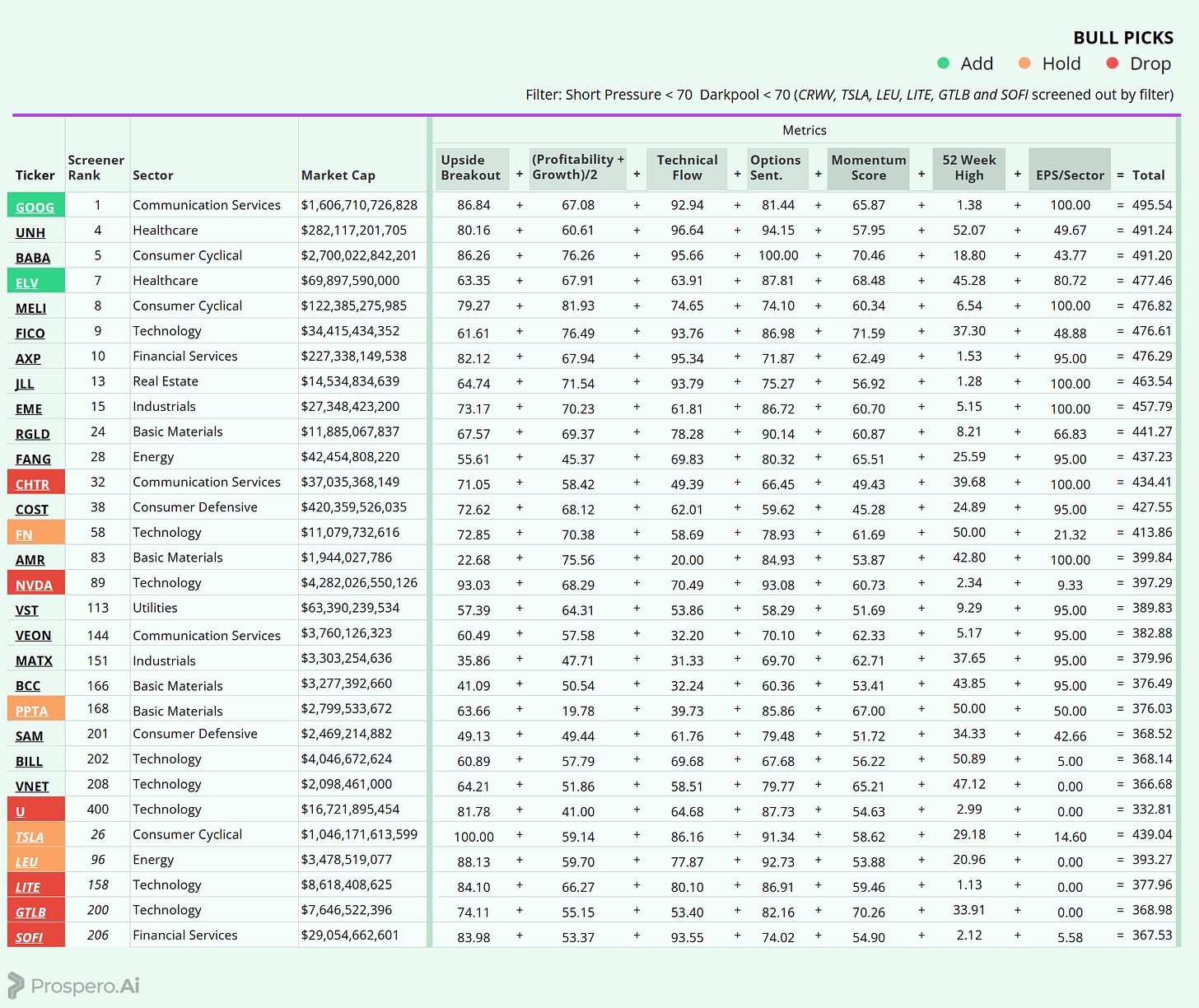
Task: Click the orange Hold legend dot
Action: coord(1024,63)
